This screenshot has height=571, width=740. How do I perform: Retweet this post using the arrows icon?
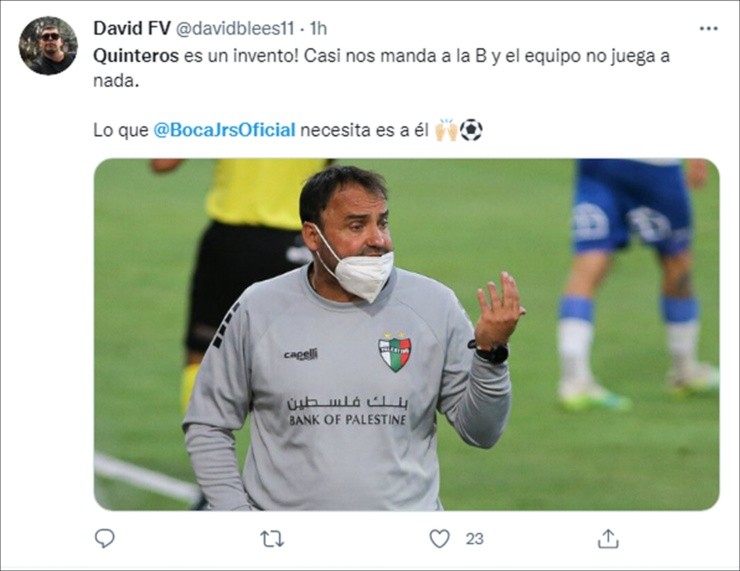pyautogui.click(x=272, y=538)
